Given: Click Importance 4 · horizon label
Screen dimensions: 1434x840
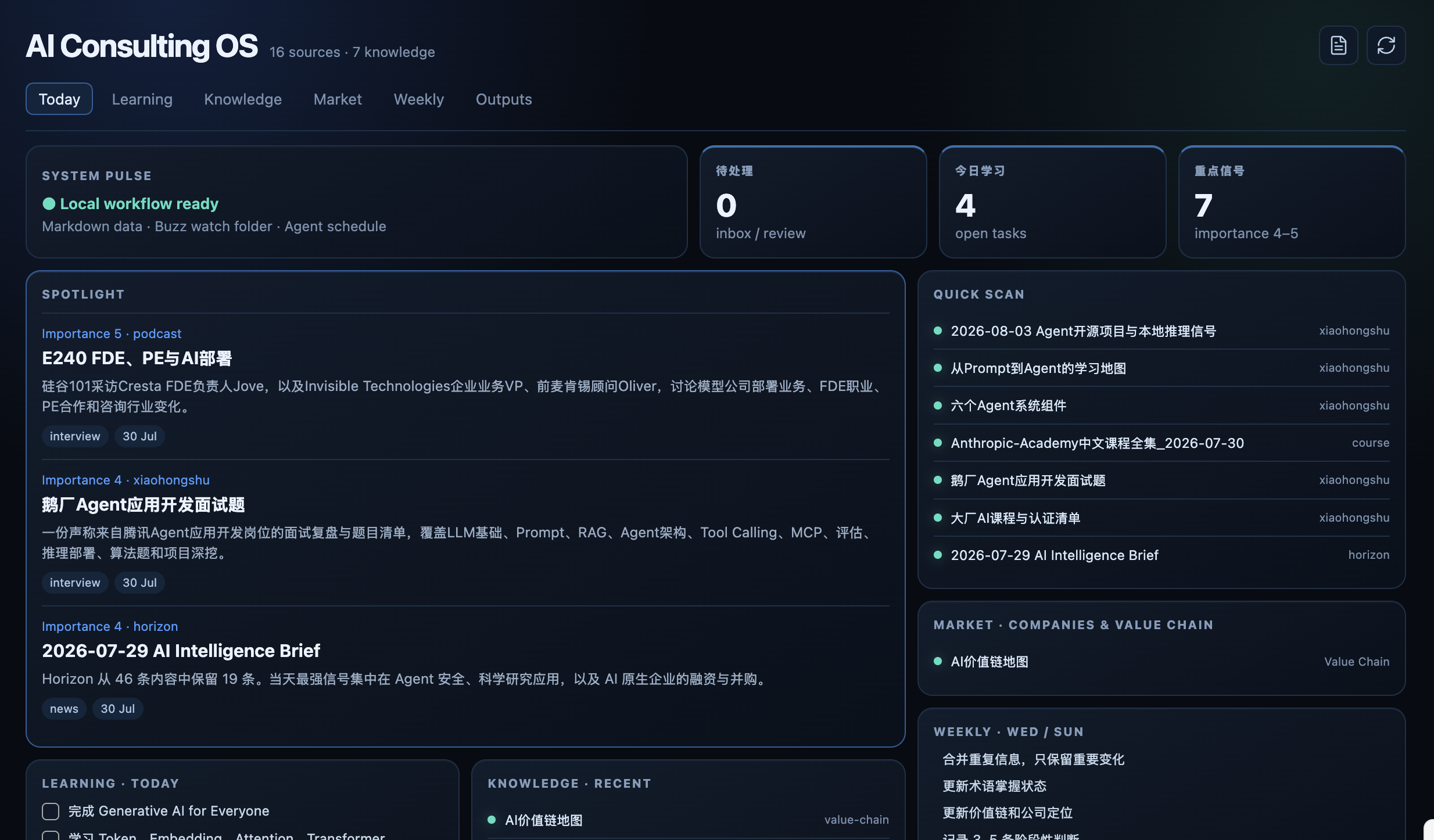Looking at the screenshot, I should (x=110, y=626).
